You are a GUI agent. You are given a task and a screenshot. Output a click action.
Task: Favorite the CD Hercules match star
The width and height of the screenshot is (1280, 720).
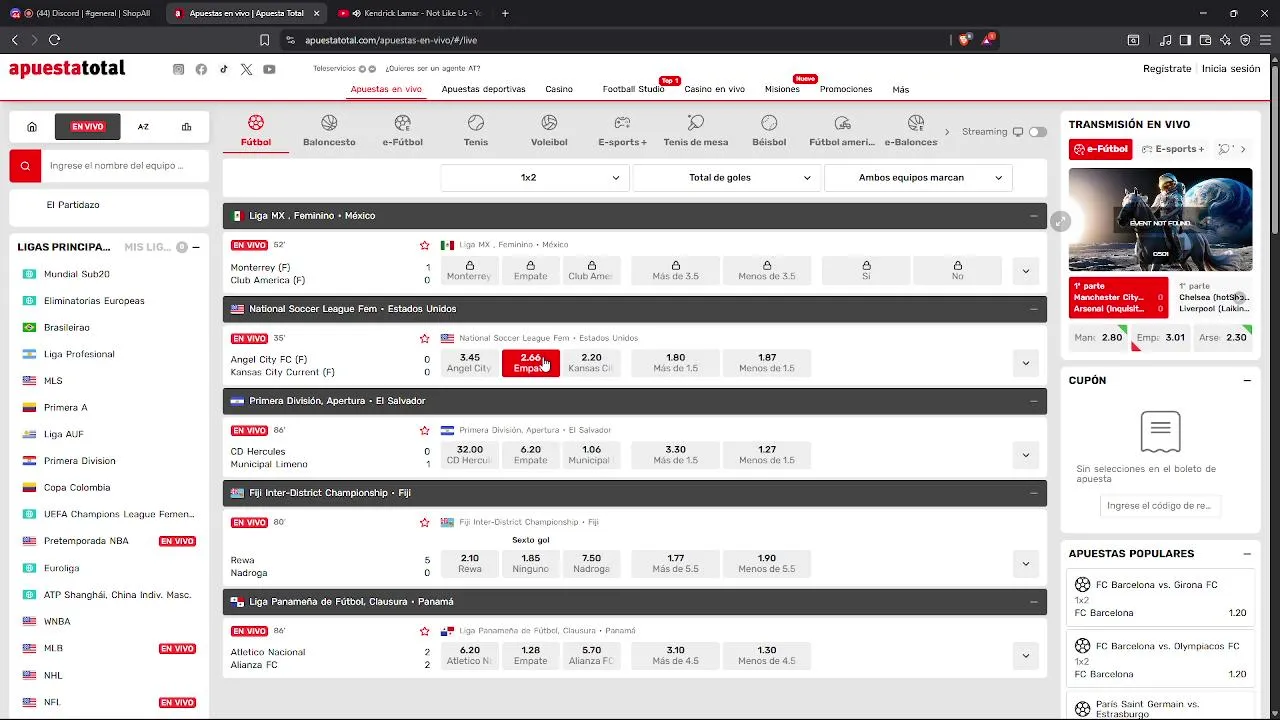point(425,430)
